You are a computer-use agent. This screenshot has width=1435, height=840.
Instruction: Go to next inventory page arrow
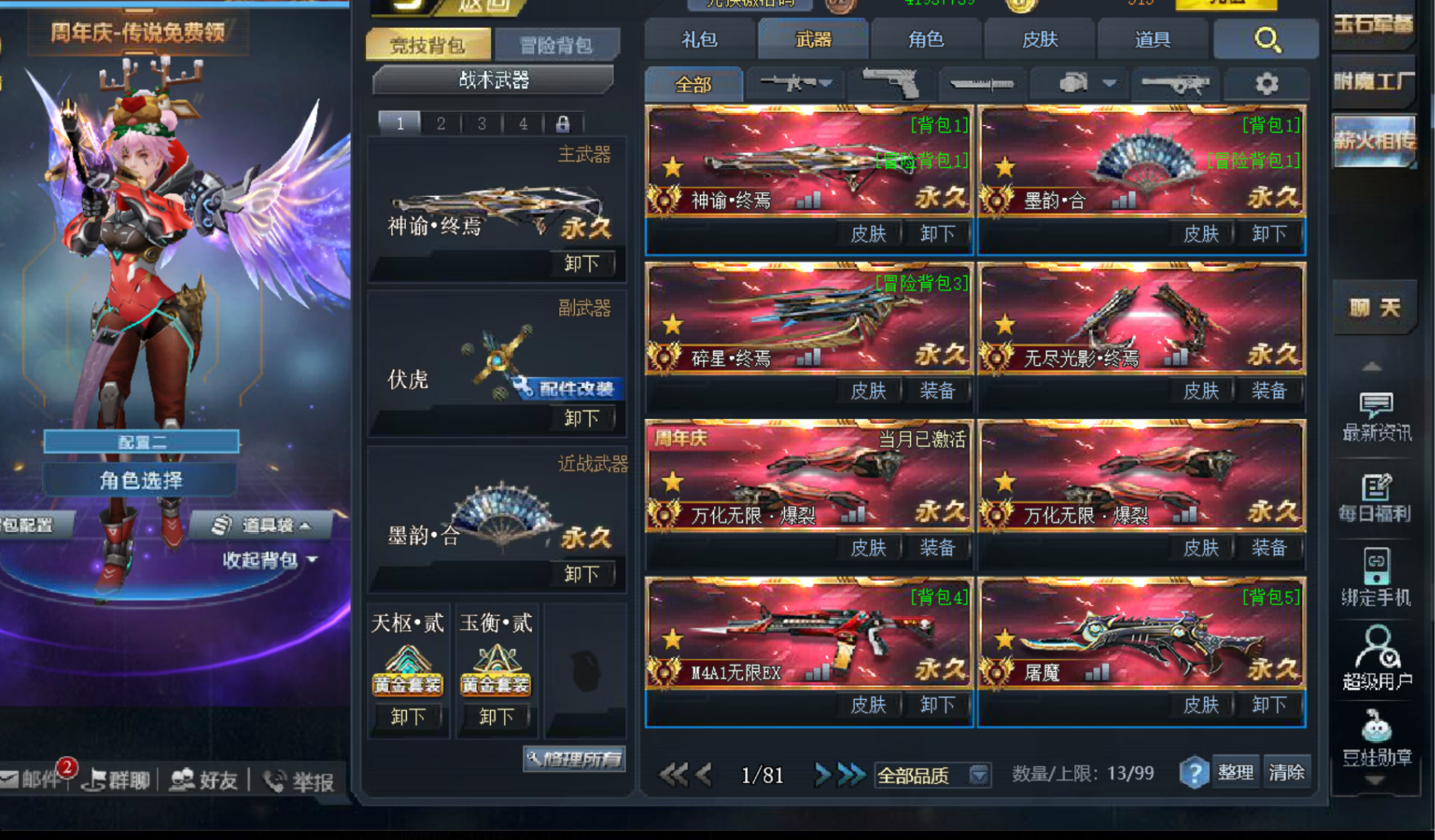[821, 774]
